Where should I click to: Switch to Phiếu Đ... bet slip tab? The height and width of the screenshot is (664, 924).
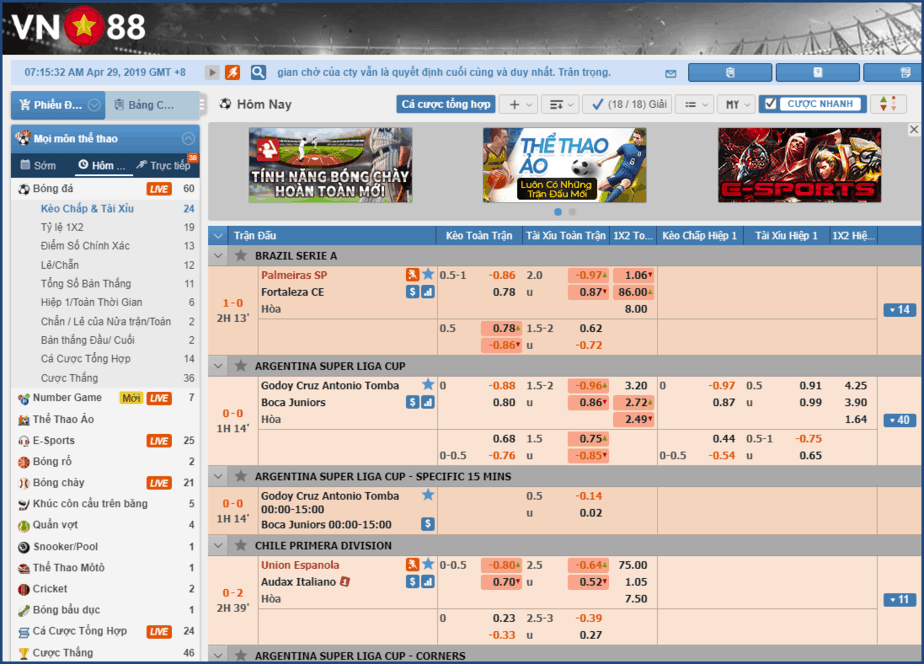pyautogui.click(x=58, y=105)
